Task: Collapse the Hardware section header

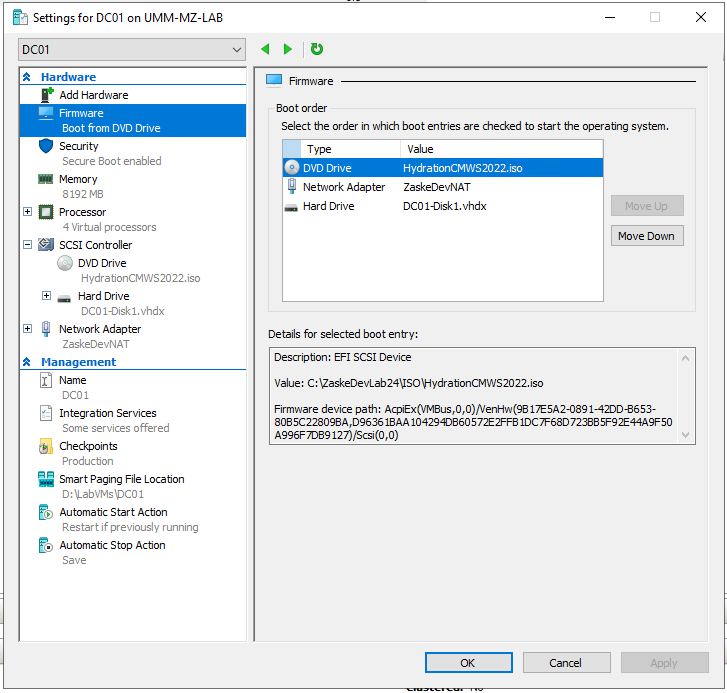Action: pos(27,77)
